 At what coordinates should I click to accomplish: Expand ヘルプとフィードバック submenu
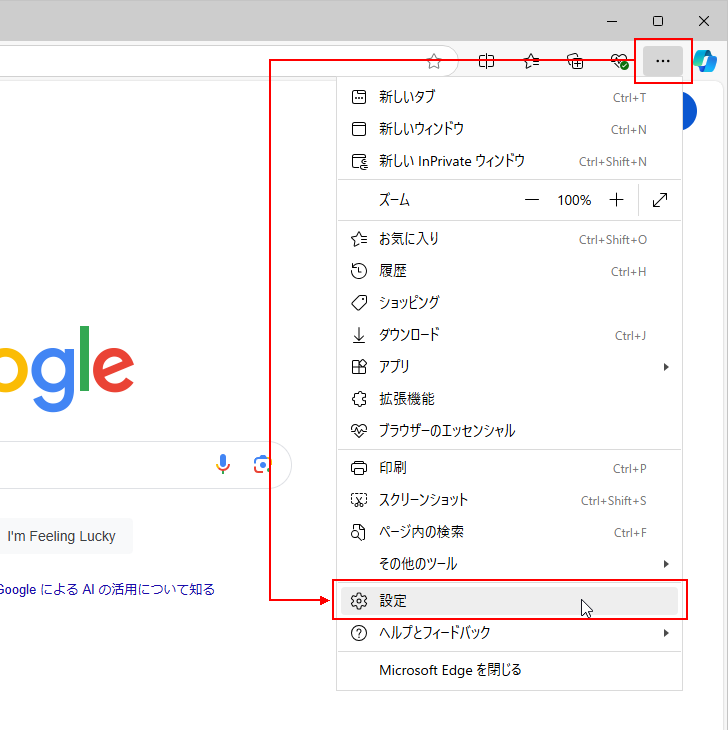pos(509,633)
